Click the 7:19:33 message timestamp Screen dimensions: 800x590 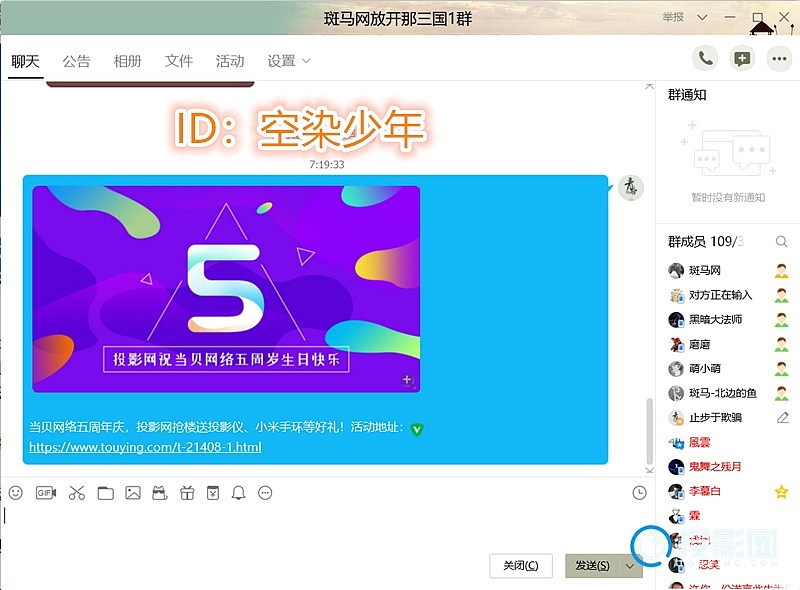pyautogui.click(x=327, y=164)
